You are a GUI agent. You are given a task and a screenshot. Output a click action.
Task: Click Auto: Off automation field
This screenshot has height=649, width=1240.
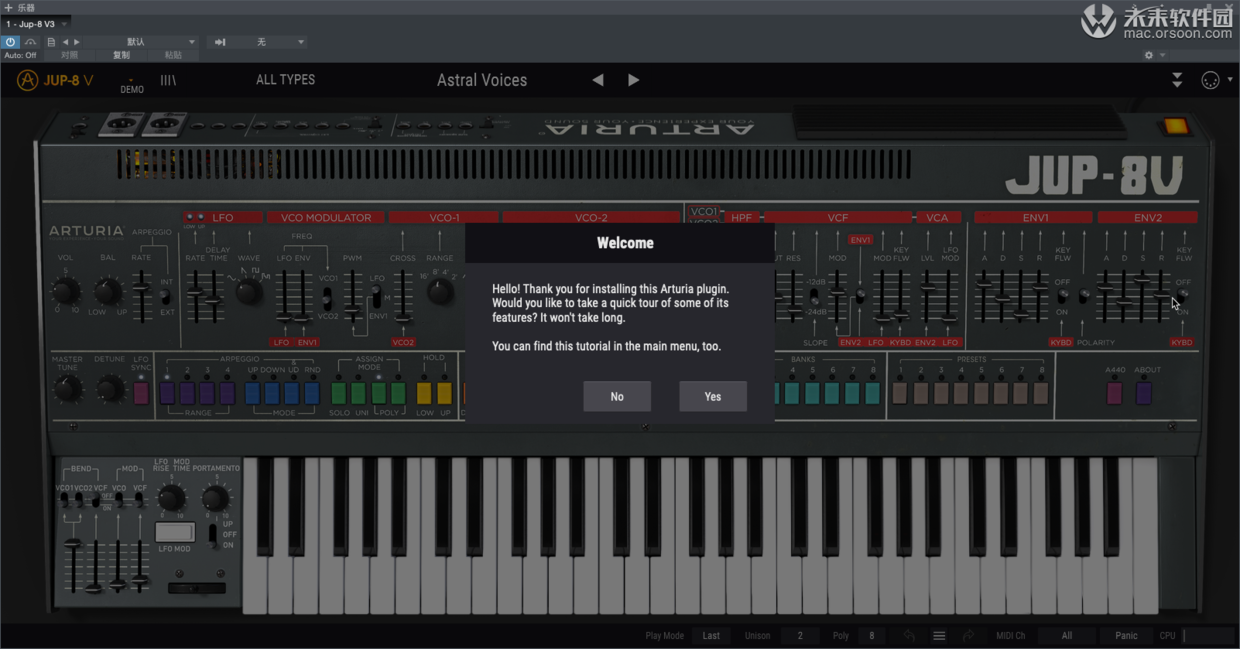pos(20,56)
